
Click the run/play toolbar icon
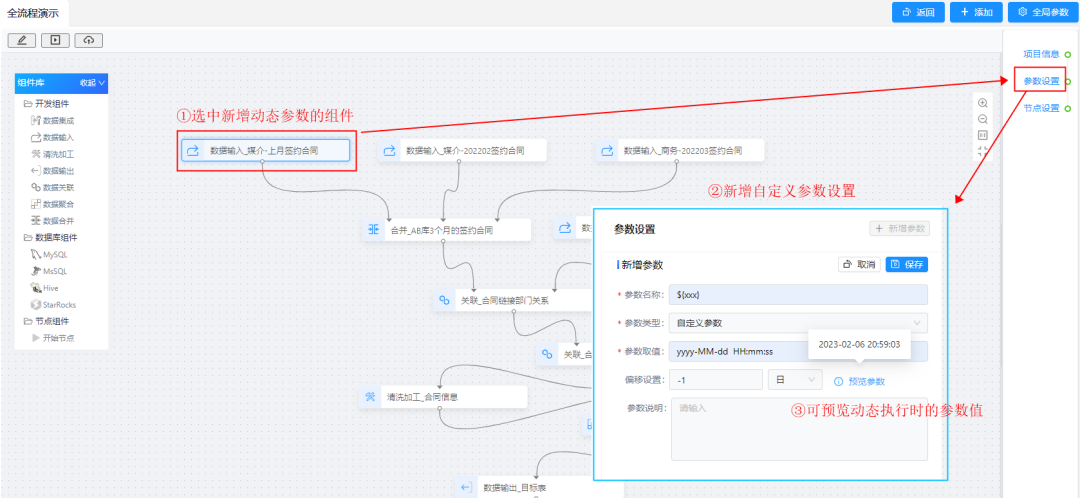[x=55, y=40]
